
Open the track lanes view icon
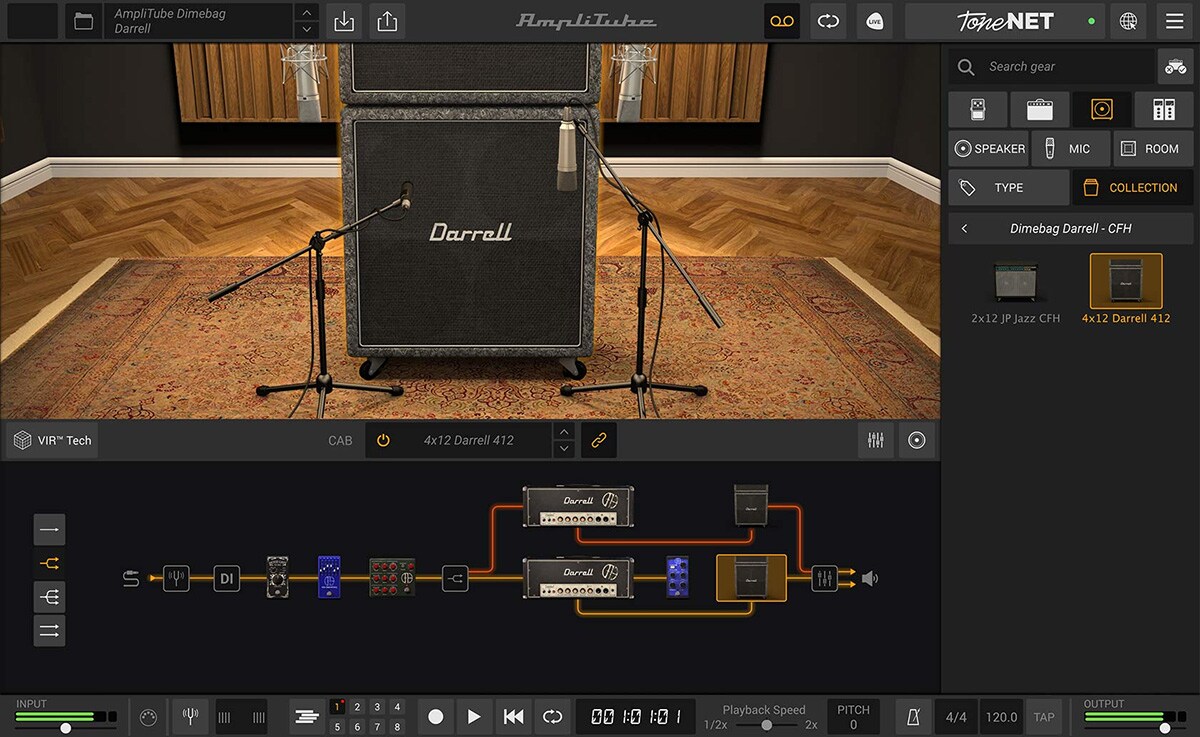pyautogui.click(x=307, y=717)
